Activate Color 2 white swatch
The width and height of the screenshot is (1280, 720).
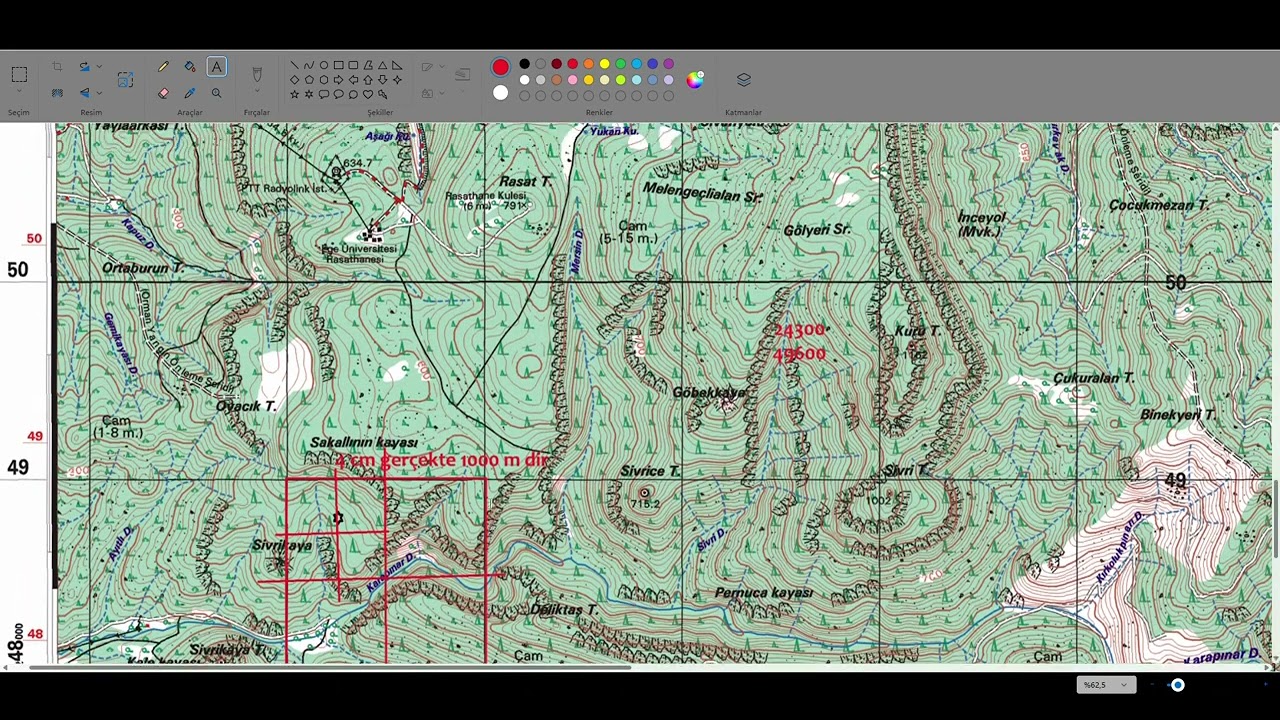coord(500,93)
